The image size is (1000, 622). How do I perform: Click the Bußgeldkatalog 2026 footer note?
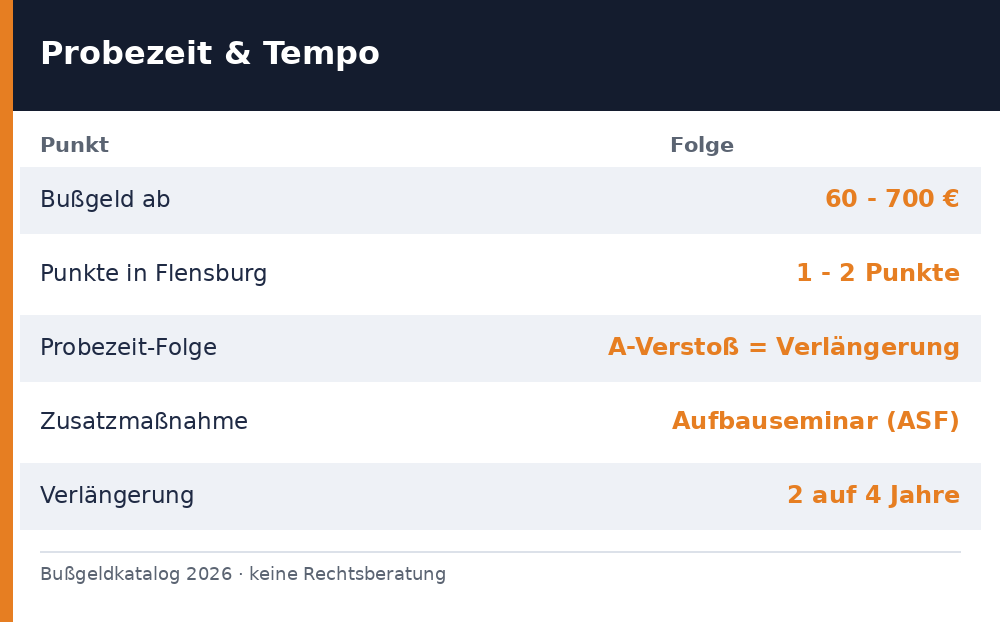click(x=136, y=574)
